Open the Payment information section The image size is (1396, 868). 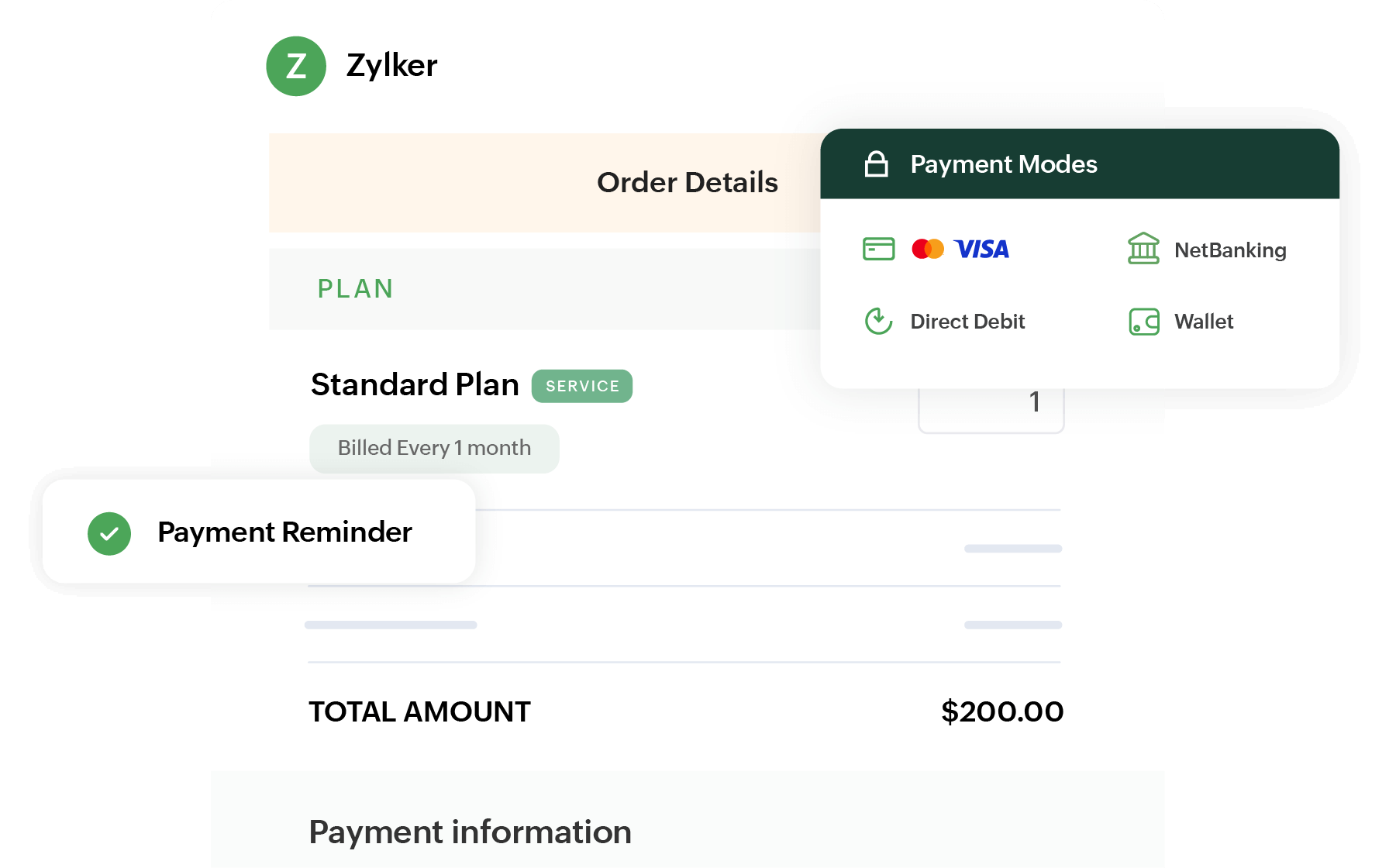(470, 832)
